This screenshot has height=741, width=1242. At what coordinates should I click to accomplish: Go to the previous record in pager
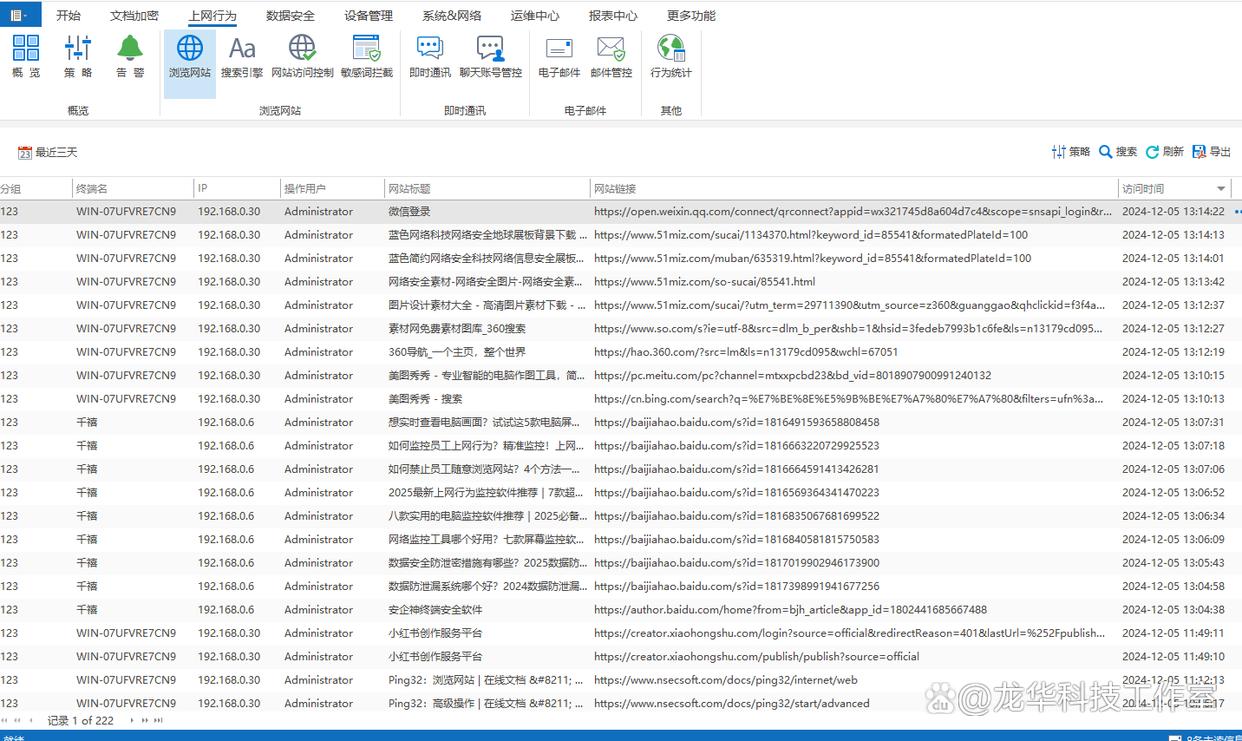click(x=31, y=720)
